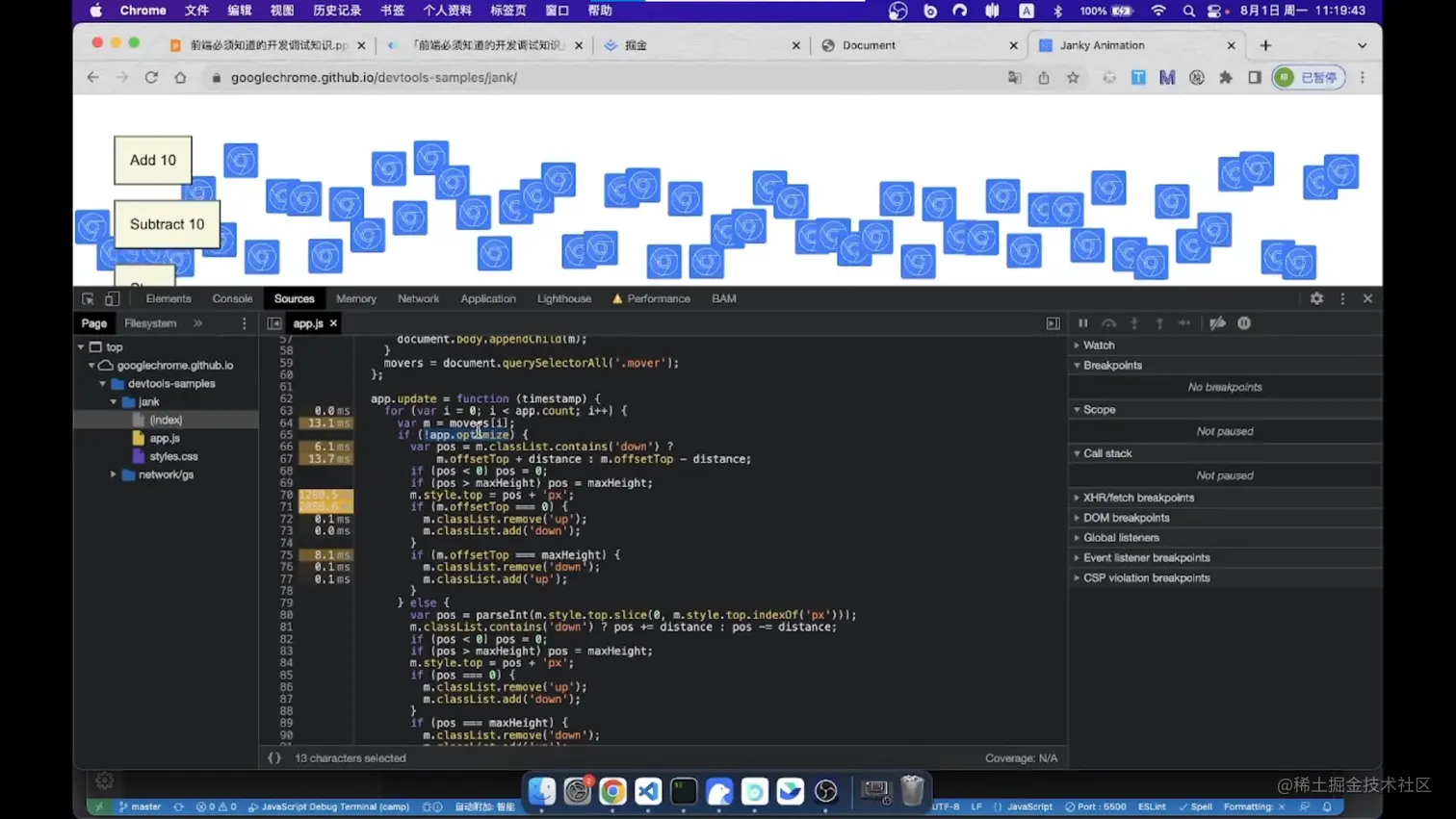Open Visual Studio Code from the dock
The width and height of the screenshot is (1456, 819).
(648, 791)
